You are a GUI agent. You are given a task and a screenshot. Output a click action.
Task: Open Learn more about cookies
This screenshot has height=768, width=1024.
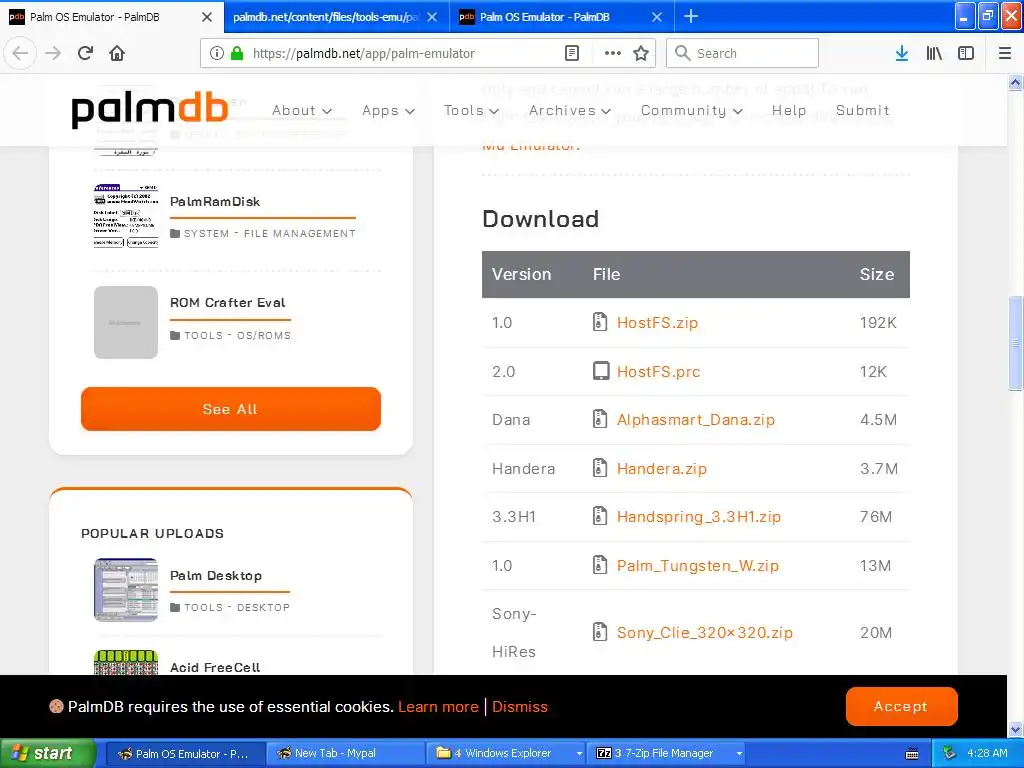point(438,707)
